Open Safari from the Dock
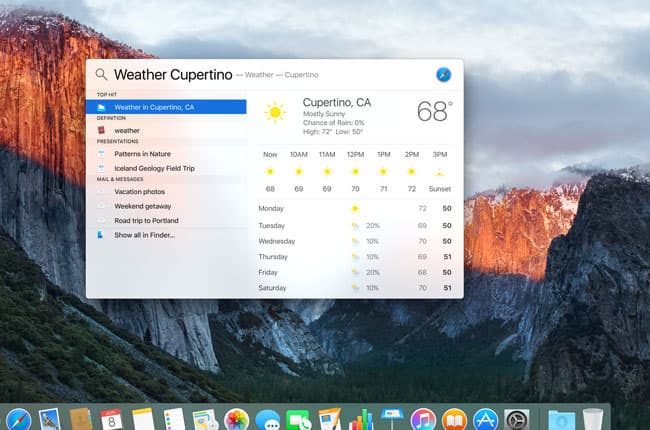Screen dimensions: 650x430 pos(19,420)
